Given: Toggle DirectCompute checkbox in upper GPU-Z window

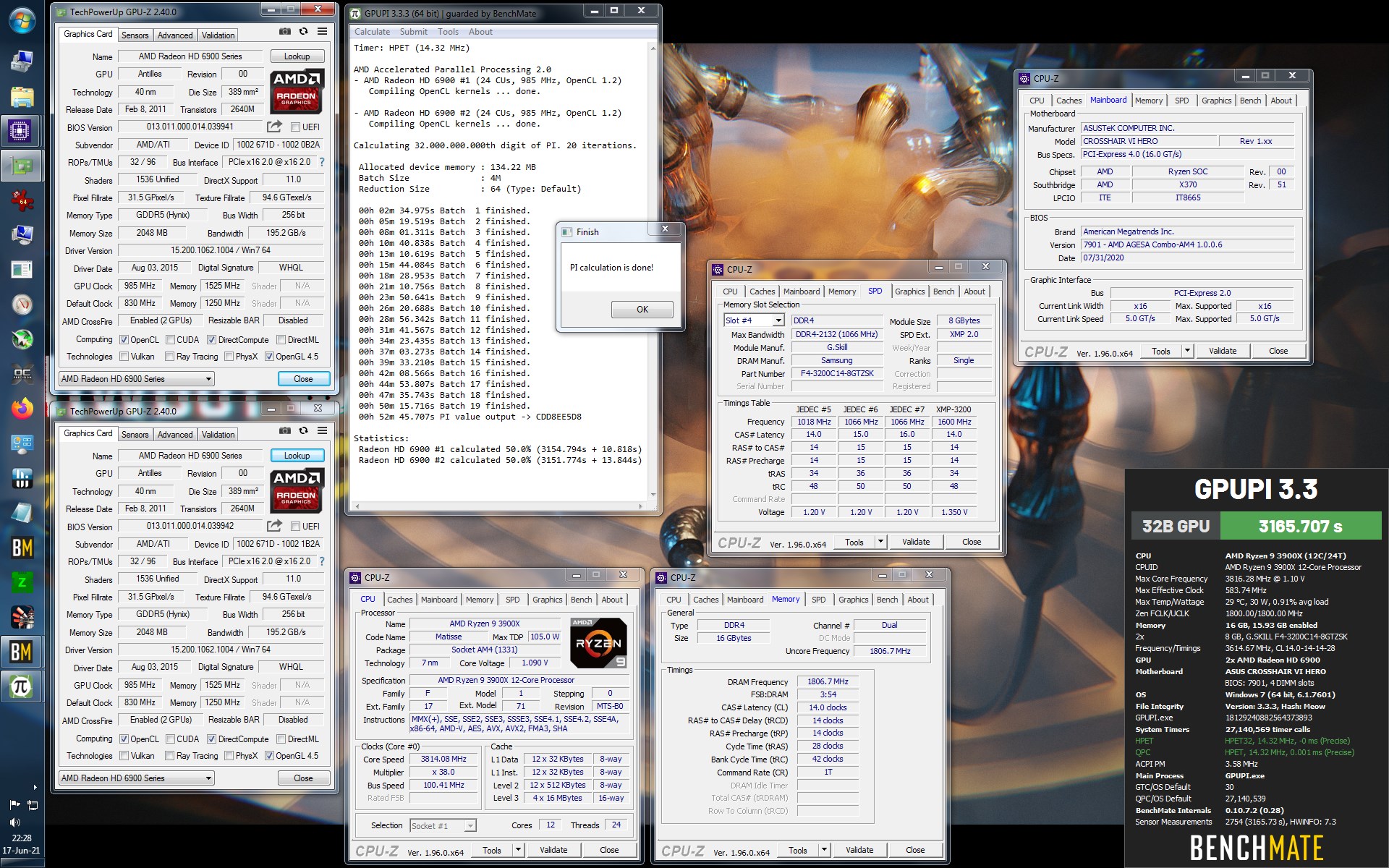Looking at the screenshot, I should (211, 340).
